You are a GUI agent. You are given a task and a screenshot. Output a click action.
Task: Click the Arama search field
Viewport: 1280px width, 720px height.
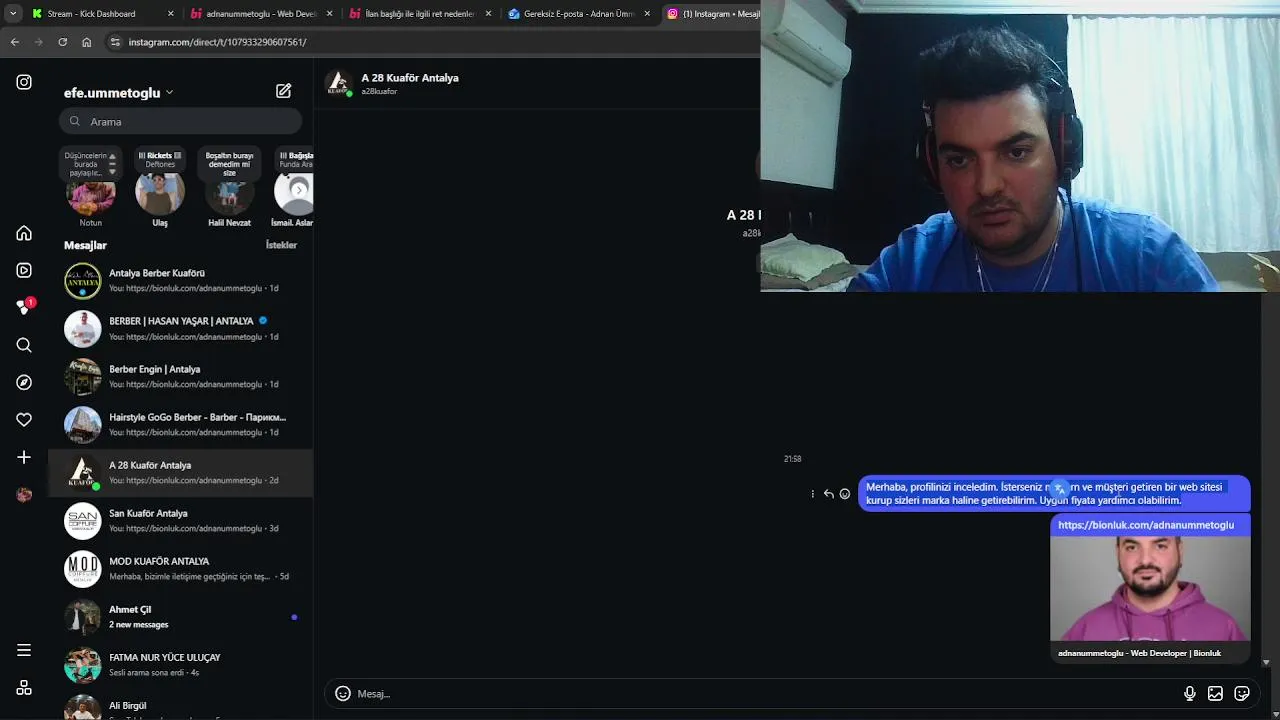[180, 121]
